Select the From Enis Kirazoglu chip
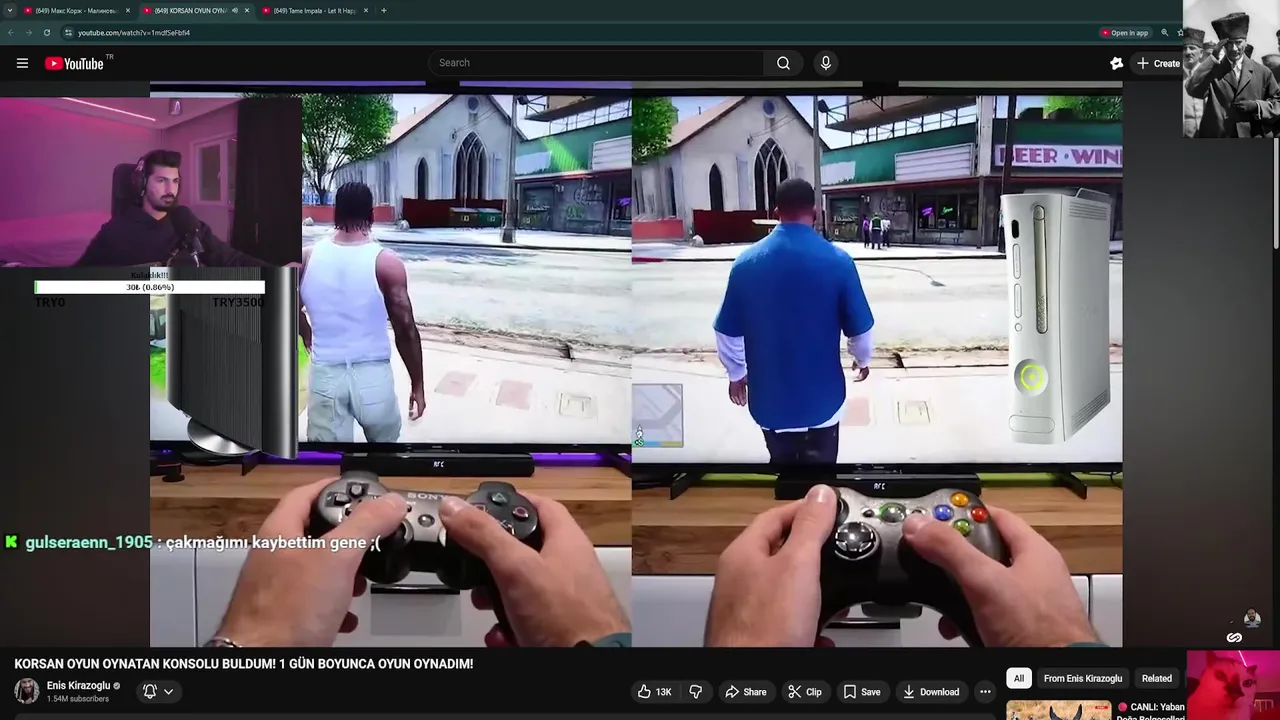 click(x=1082, y=678)
